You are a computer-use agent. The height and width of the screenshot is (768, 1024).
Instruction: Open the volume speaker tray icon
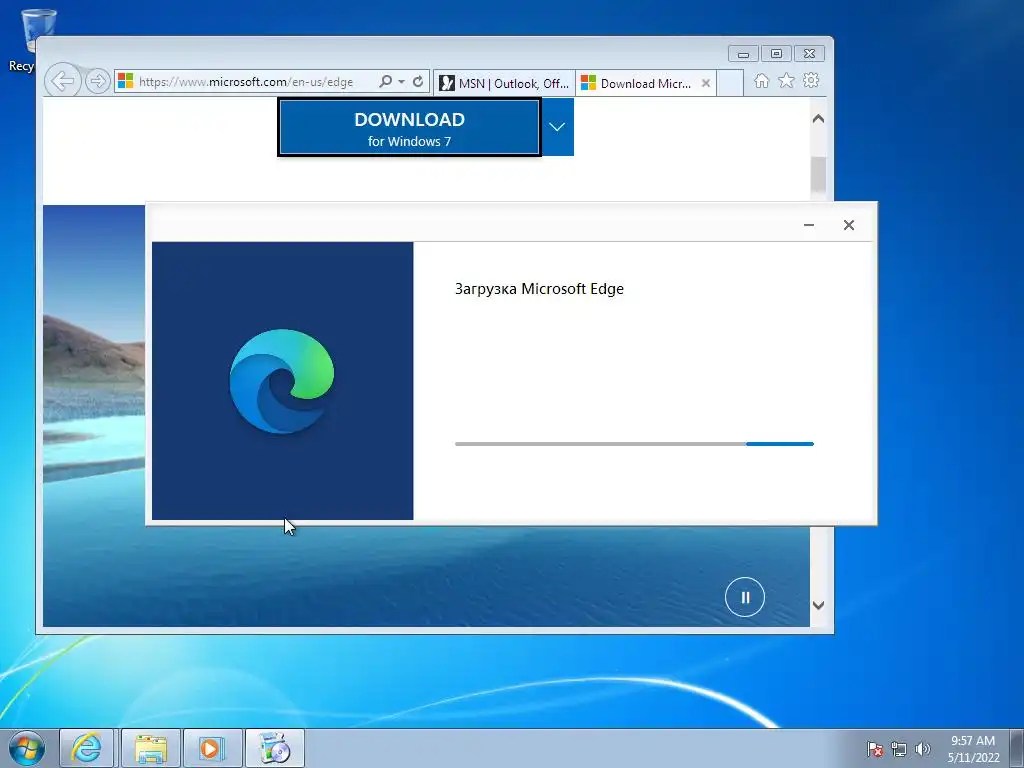(x=922, y=749)
